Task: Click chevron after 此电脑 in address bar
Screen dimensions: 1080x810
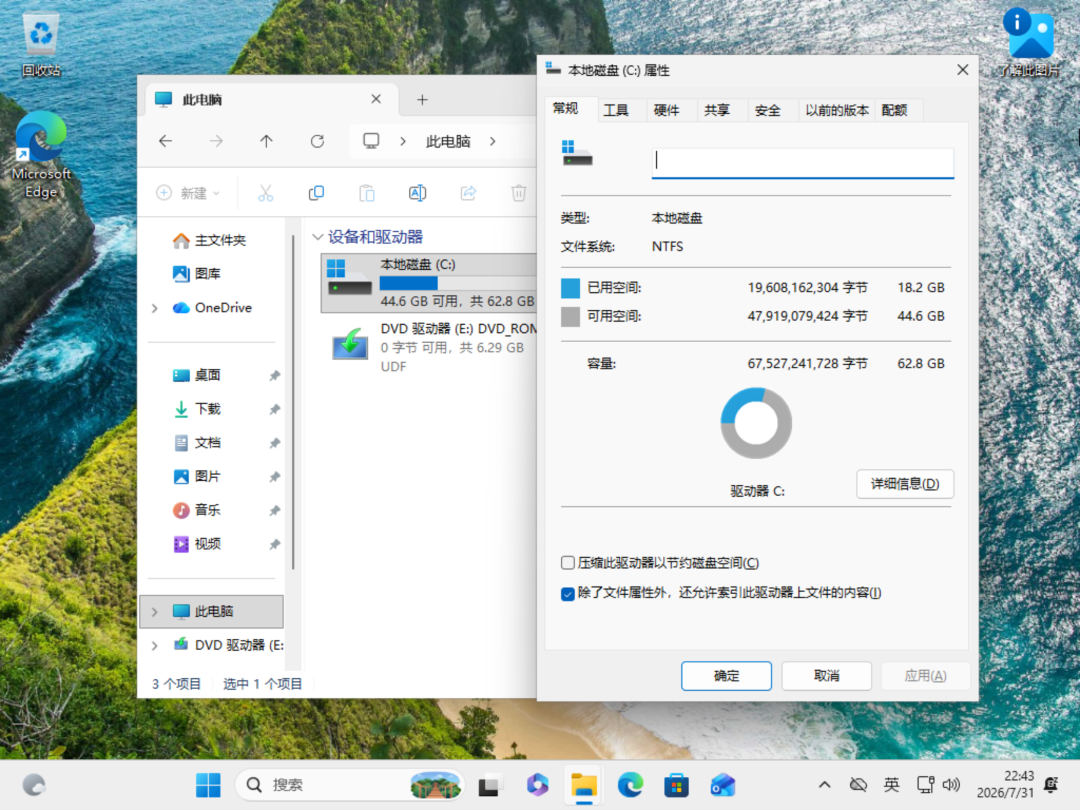Action: [492, 141]
